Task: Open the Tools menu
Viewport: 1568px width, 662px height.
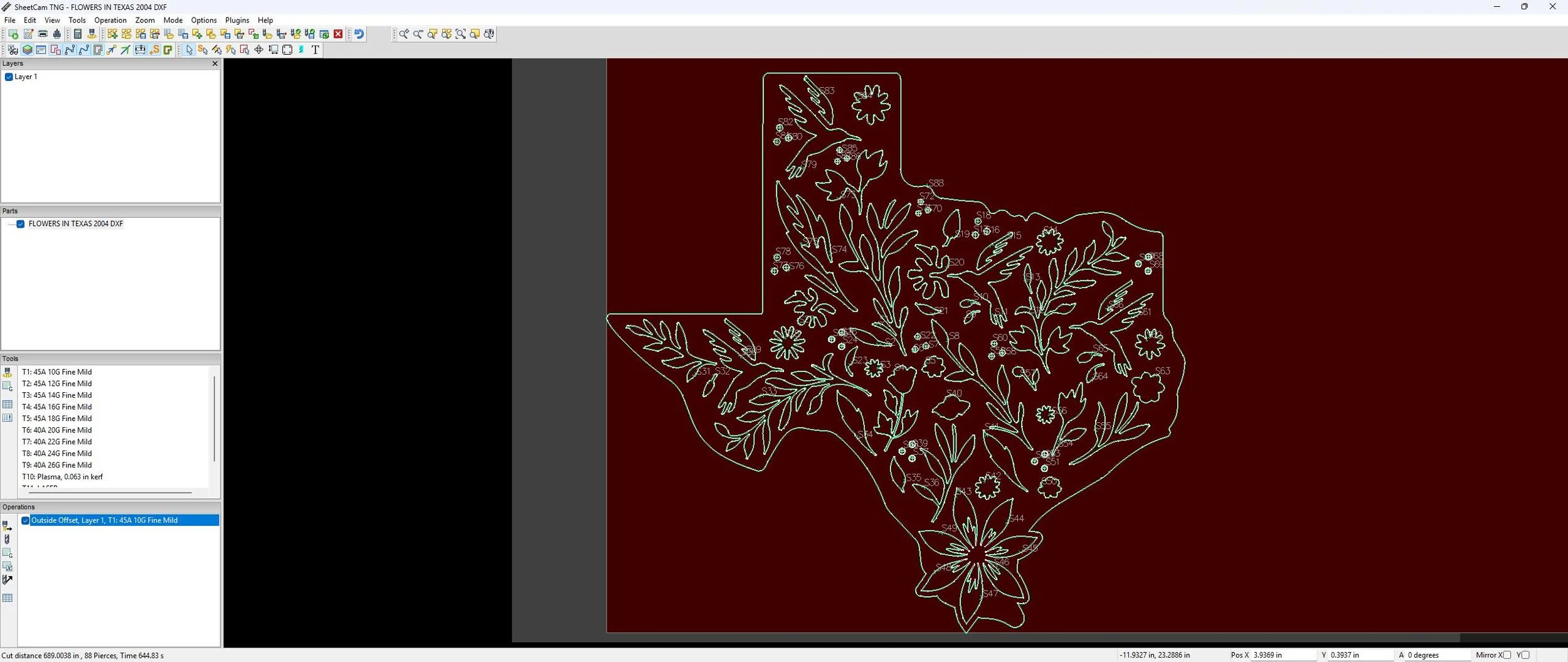Action: [x=77, y=20]
